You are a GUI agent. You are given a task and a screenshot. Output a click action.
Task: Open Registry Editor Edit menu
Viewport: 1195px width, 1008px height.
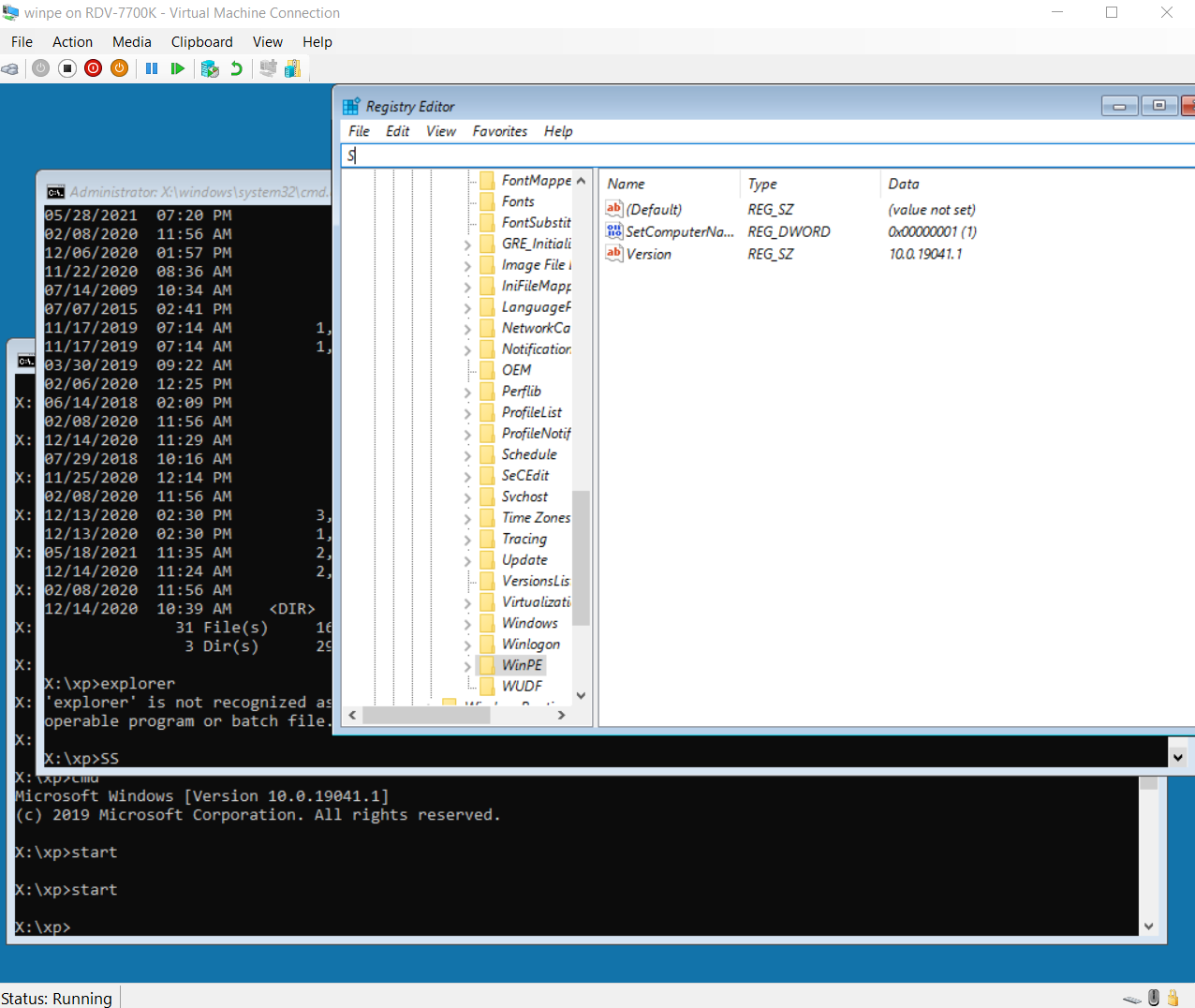[398, 131]
